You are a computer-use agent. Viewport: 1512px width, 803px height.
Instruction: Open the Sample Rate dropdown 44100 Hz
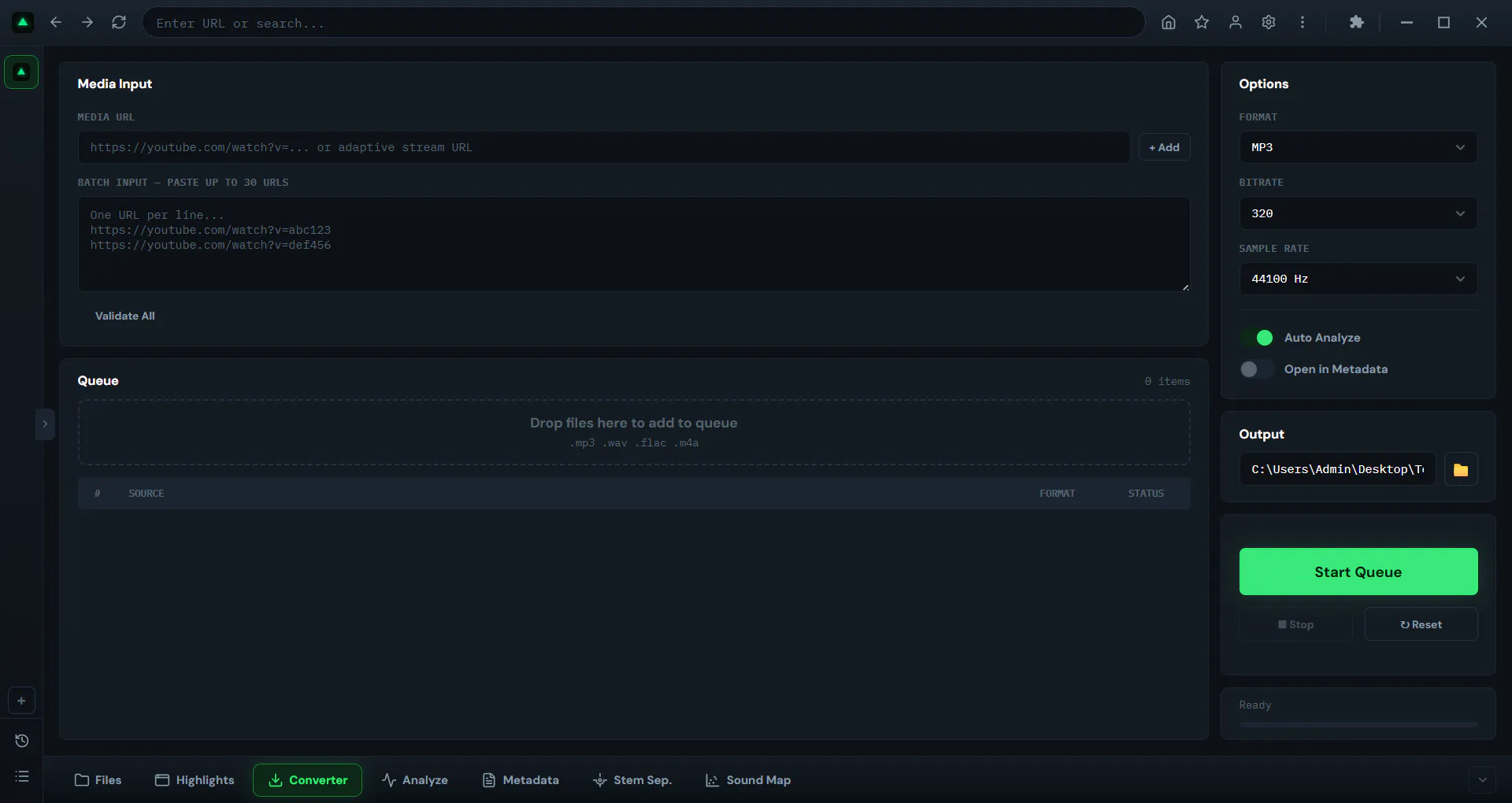[x=1358, y=279]
